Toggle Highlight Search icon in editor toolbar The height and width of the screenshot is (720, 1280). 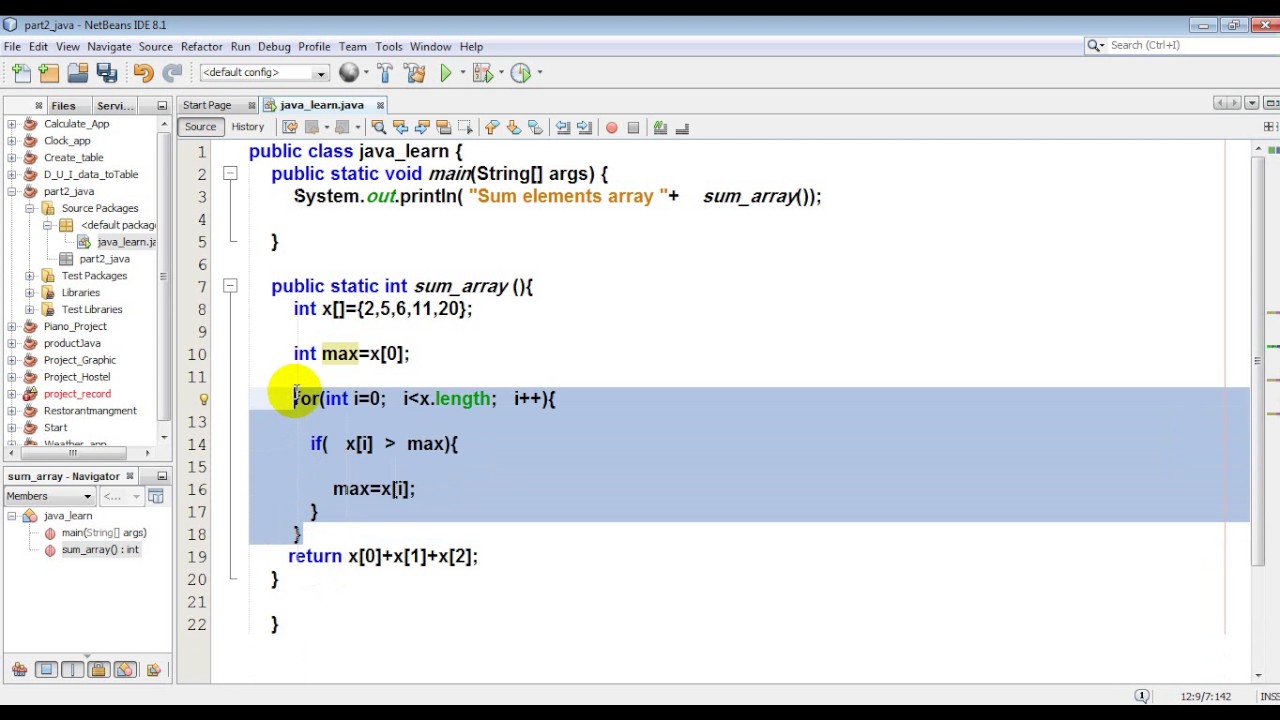pyautogui.click(x=444, y=127)
